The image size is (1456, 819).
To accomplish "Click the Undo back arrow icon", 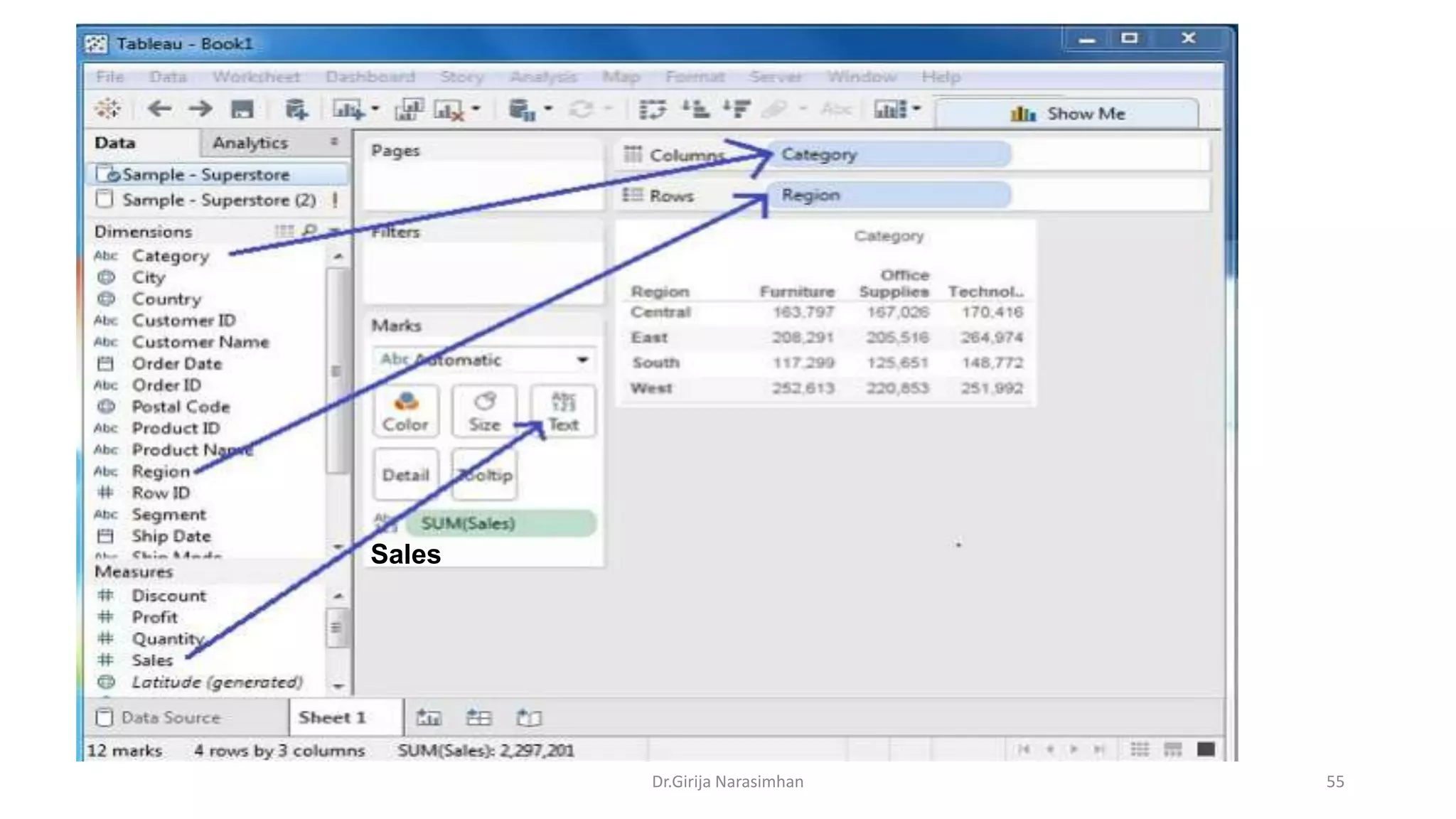I will coord(159,109).
